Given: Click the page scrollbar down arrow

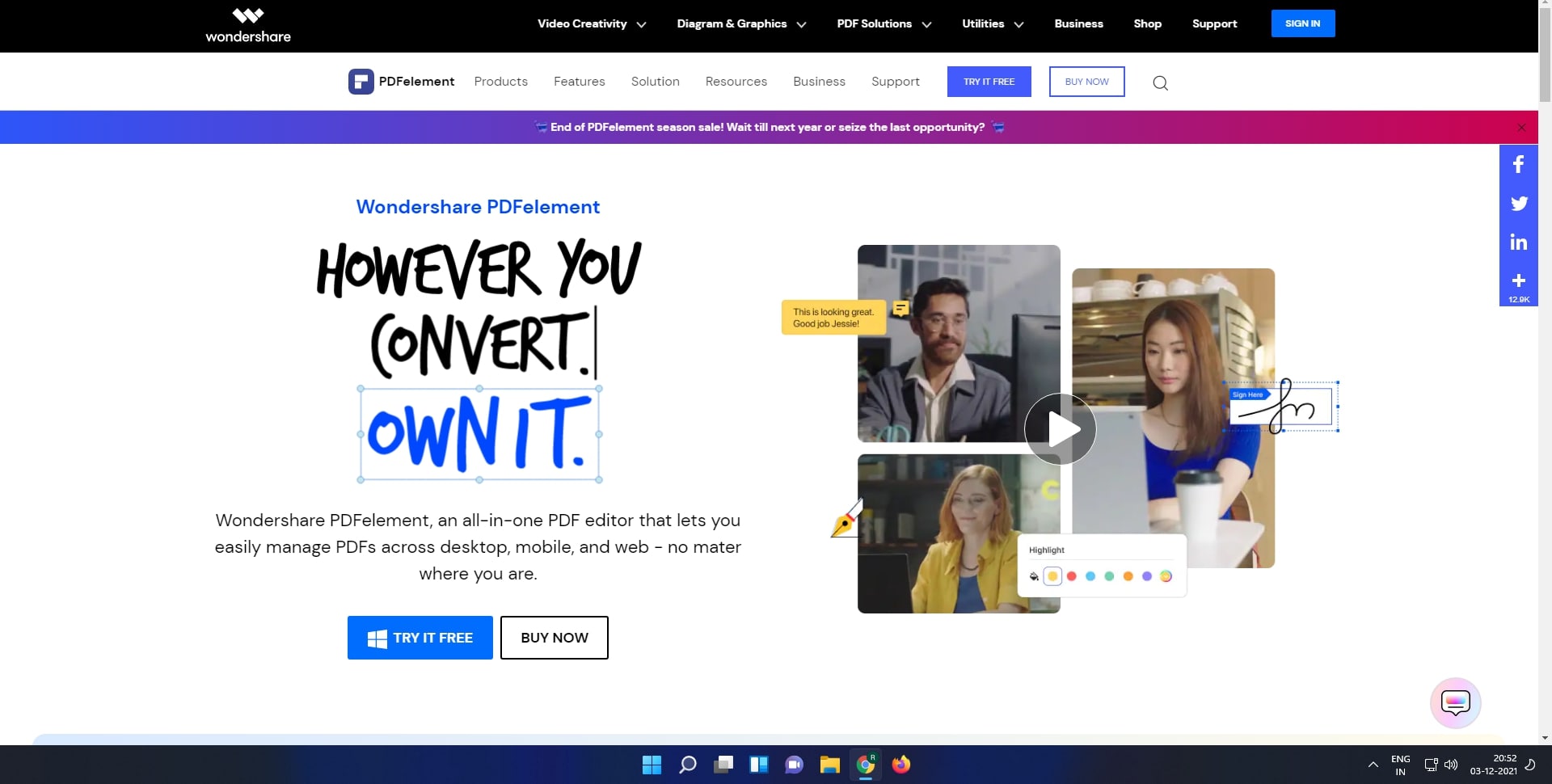Looking at the screenshot, I should (1545, 738).
